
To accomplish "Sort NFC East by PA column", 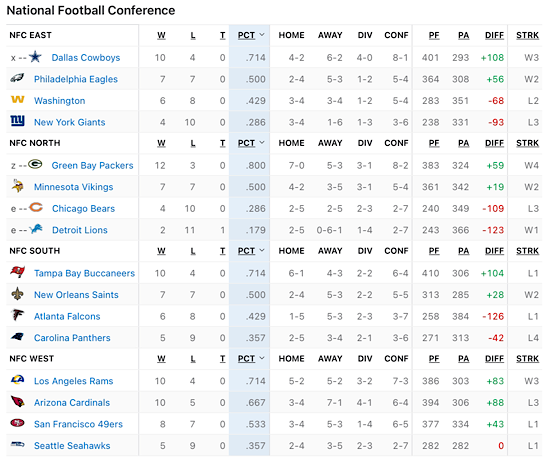I will [x=464, y=35].
